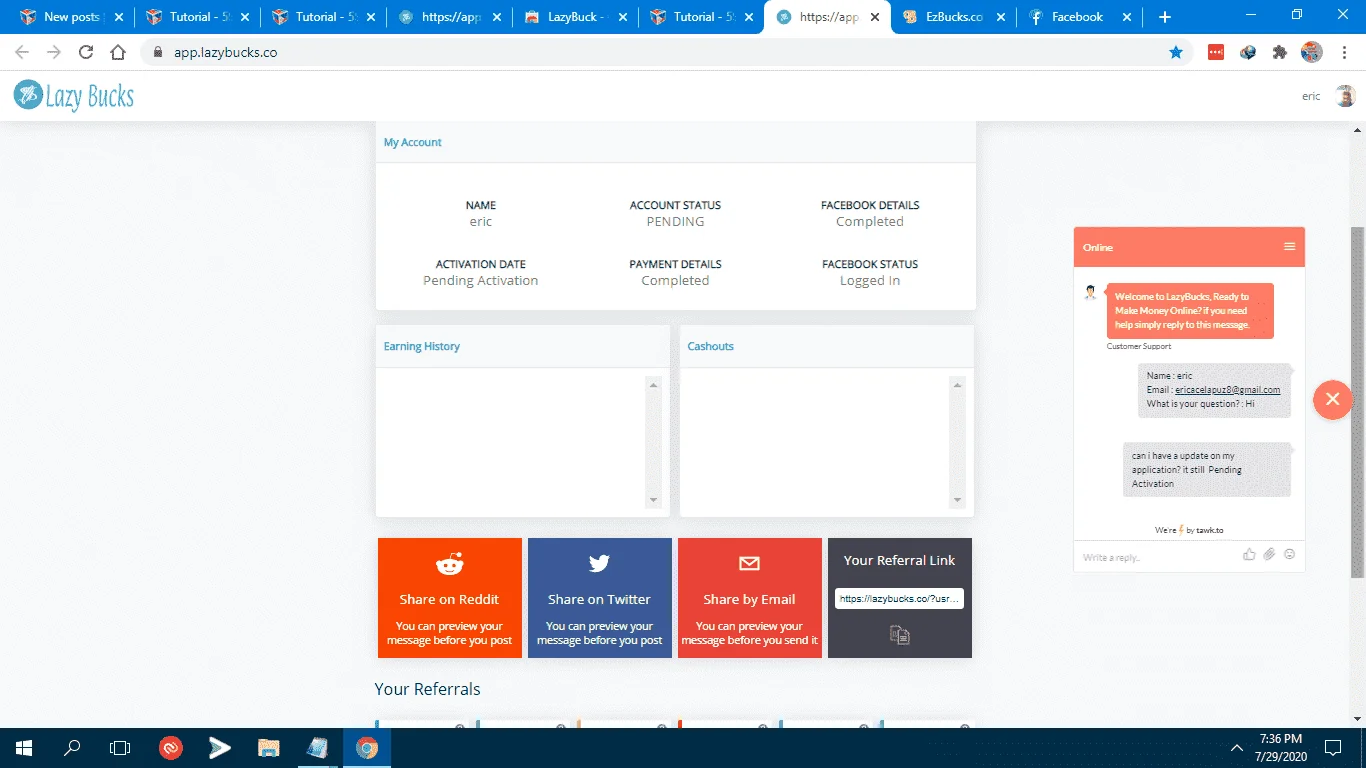This screenshot has width=1366, height=768.
Task: Open Windows search in taskbar
Action: click(72, 747)
